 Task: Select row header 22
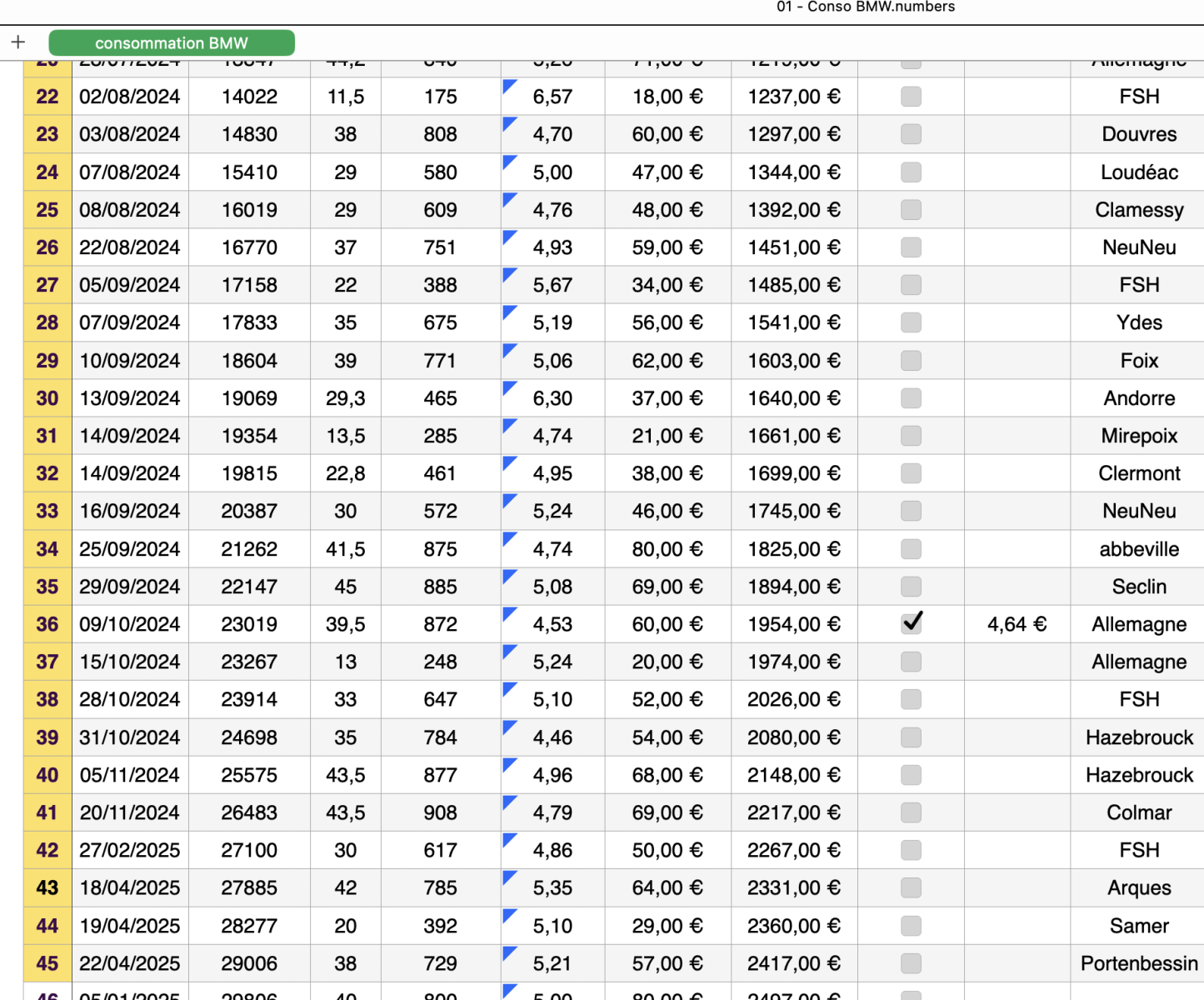[47, 97]
